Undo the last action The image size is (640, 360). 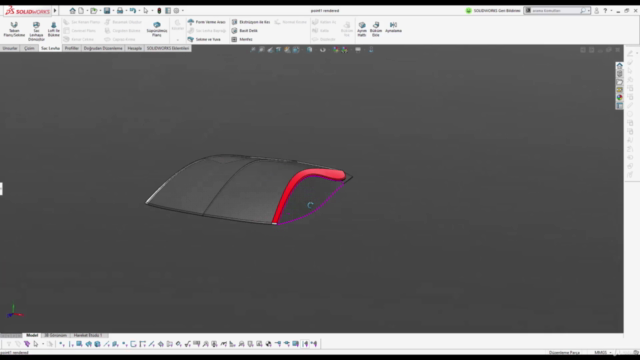tap(133, 11)
